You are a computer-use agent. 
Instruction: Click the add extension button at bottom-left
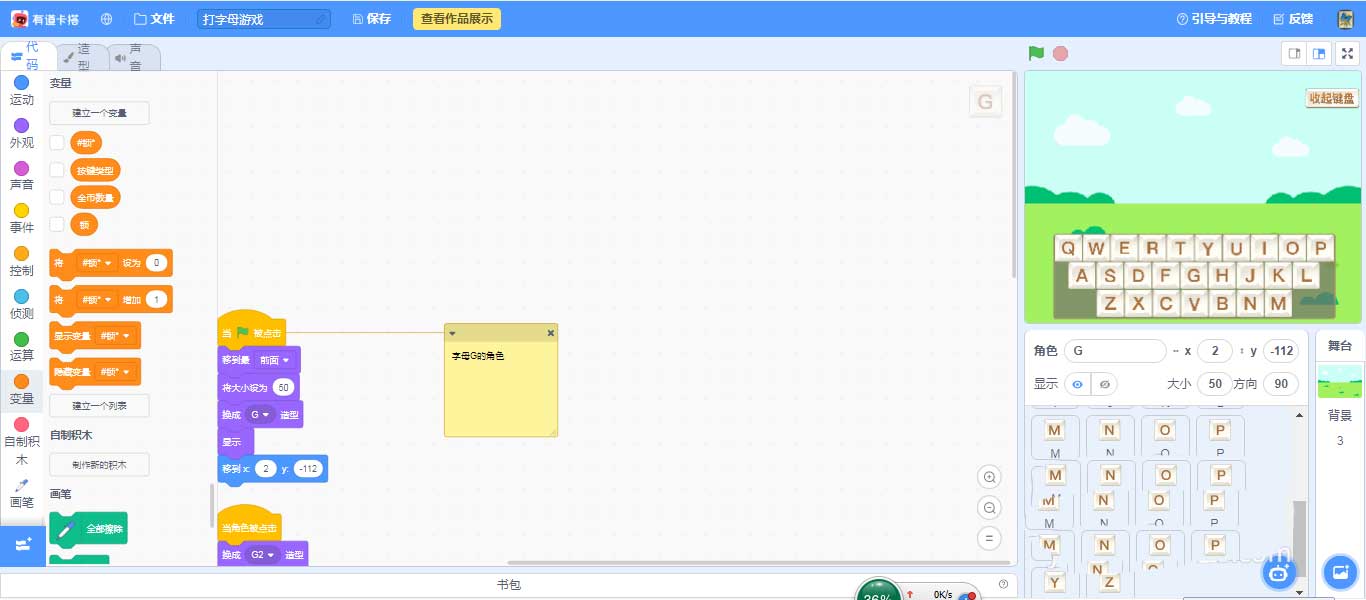point(22,544)
